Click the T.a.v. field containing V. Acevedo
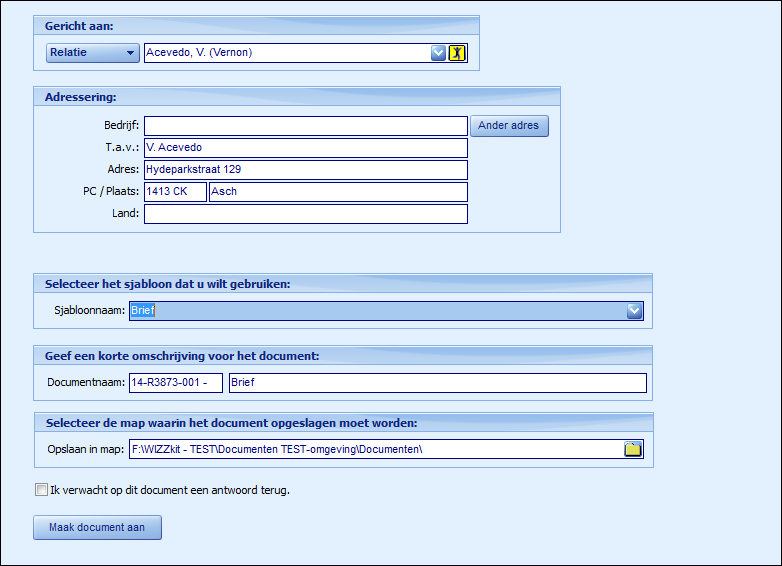The width and height of the screenshot is (782, 566). (x=305, y=148)
